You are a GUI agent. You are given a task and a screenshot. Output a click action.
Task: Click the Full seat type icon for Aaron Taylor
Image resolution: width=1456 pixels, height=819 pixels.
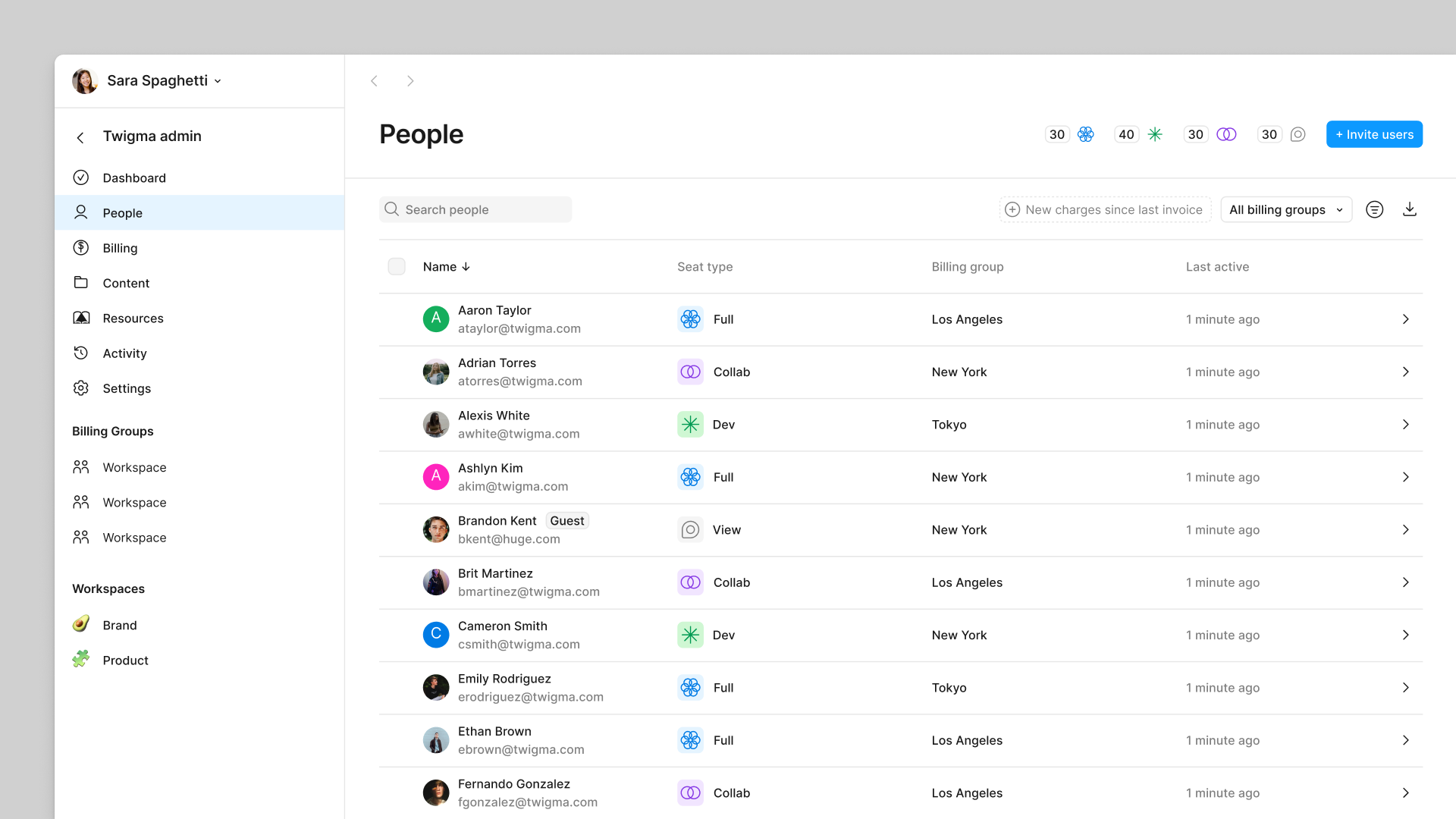pos(690,319)
